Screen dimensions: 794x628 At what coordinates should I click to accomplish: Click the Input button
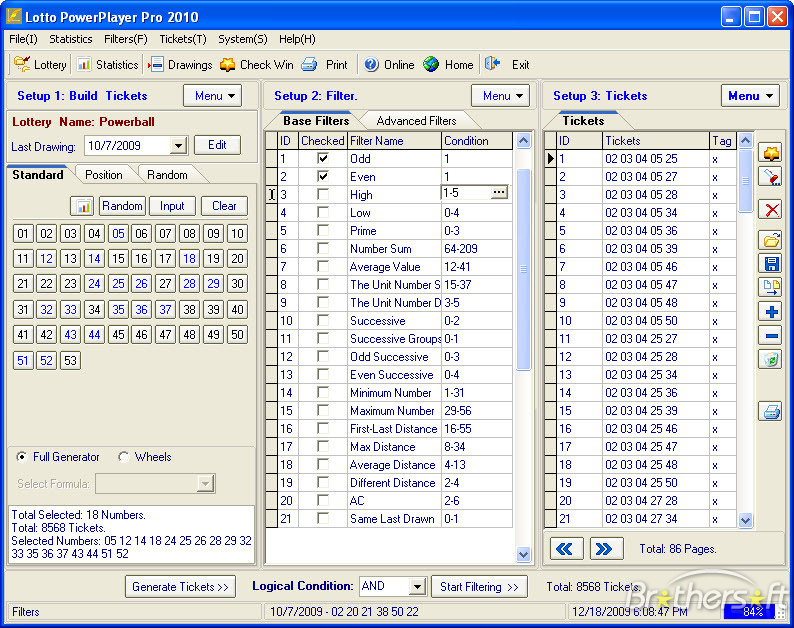pyautogui.click(x=172, y=206)
